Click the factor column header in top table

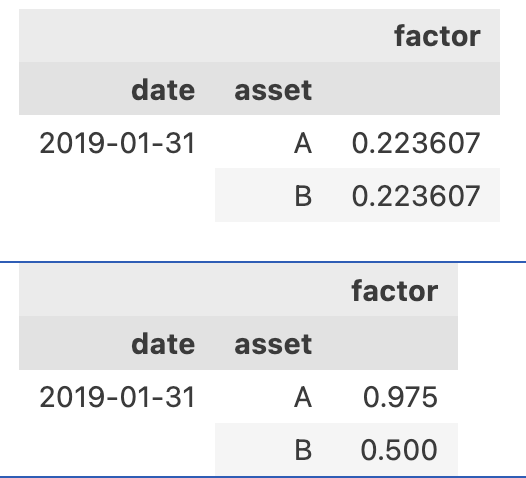pos(437,36)
